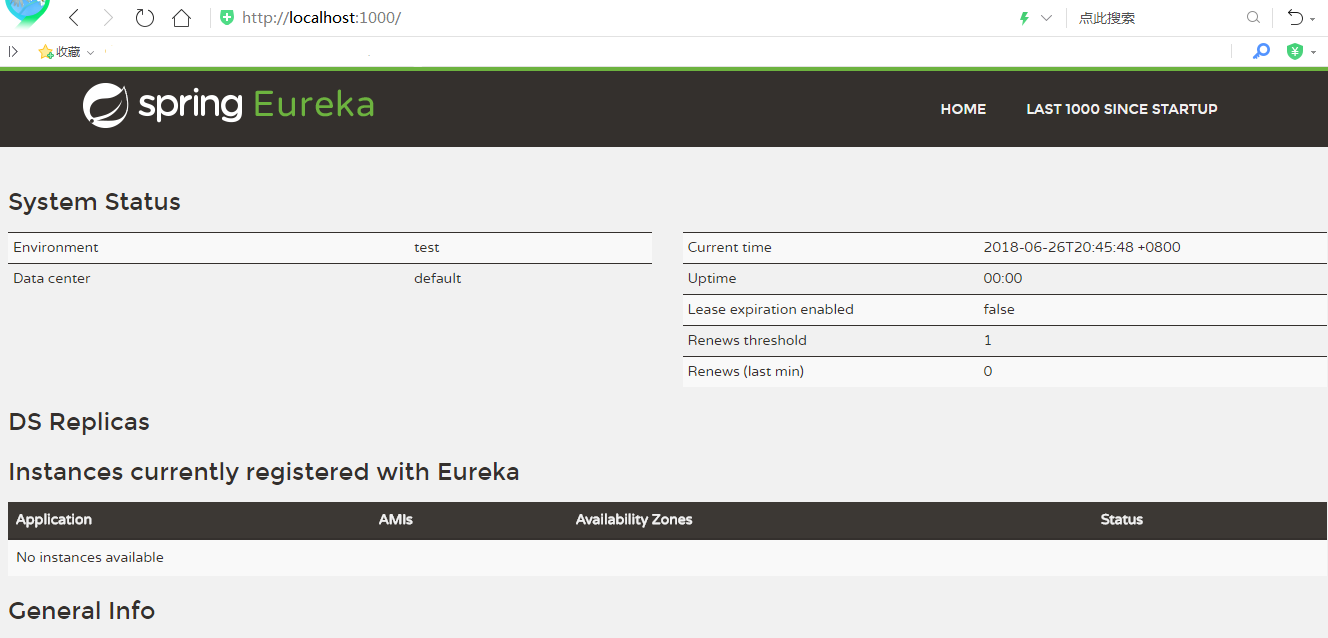This screenshot has height=638, width=1328.
Task: Click the Current time label
Action: click(x=730, y=247)
